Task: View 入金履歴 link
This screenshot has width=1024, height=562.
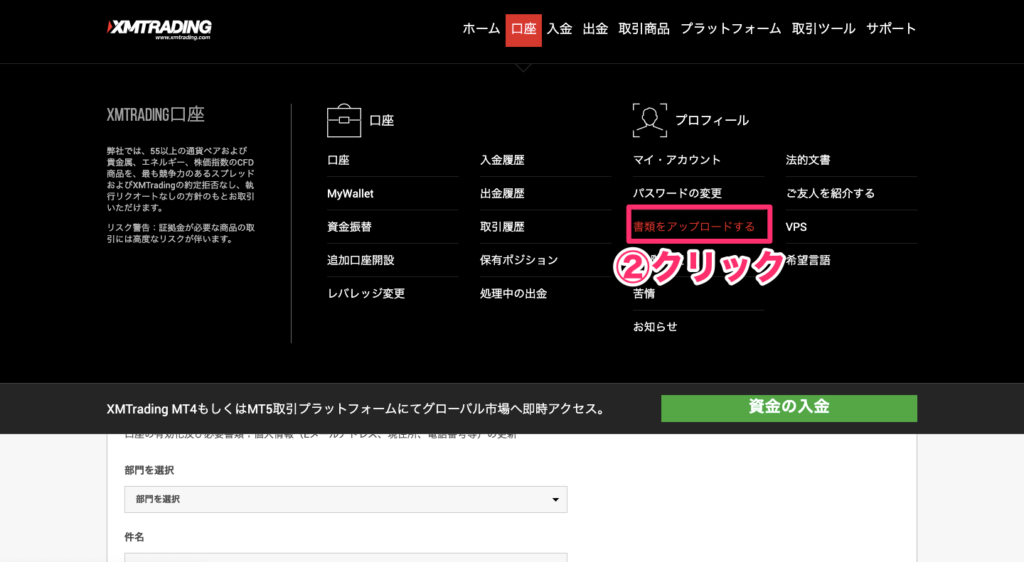Action: point(502,160)
